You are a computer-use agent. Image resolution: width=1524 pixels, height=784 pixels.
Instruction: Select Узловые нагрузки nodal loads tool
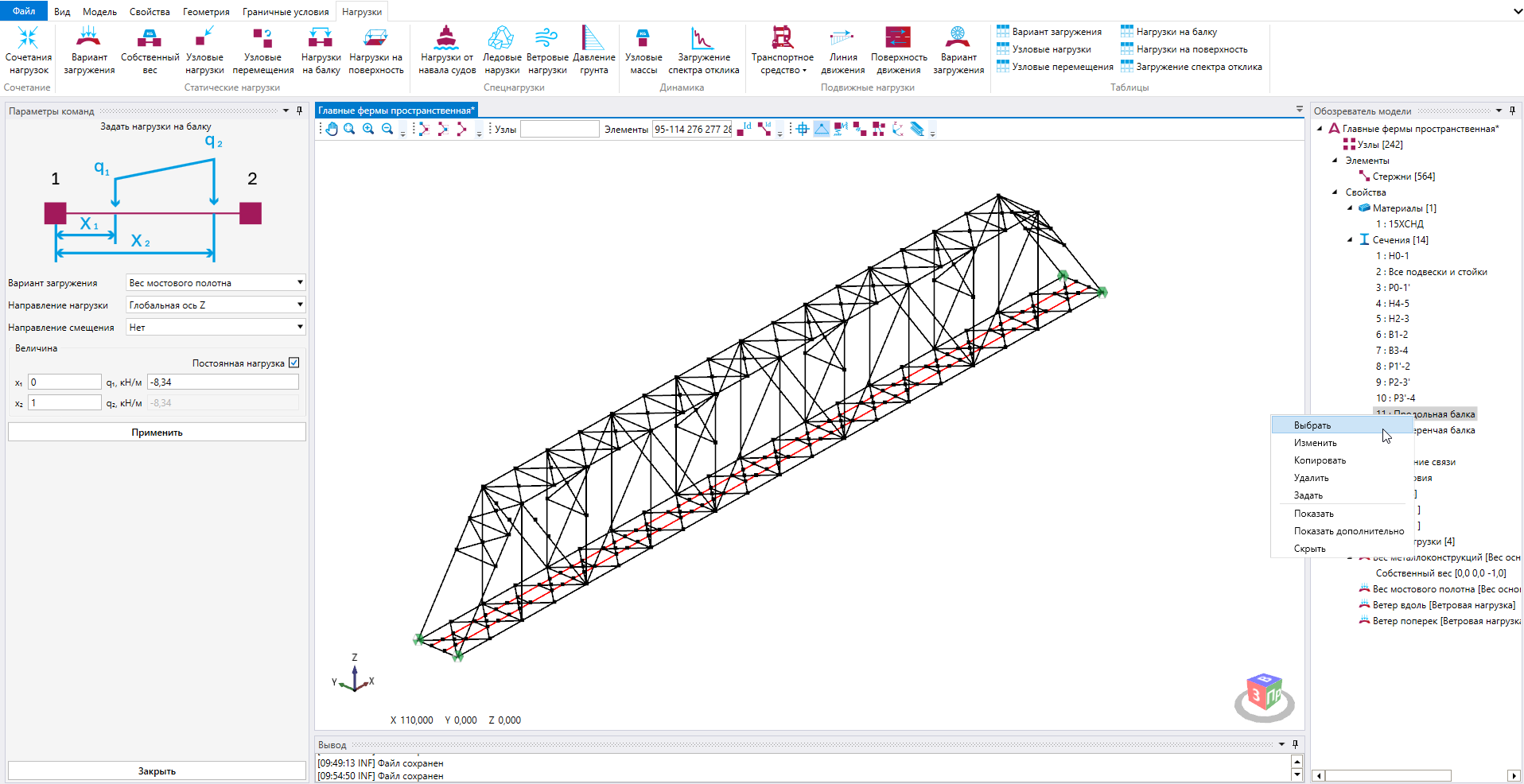(x=204, y=50)
